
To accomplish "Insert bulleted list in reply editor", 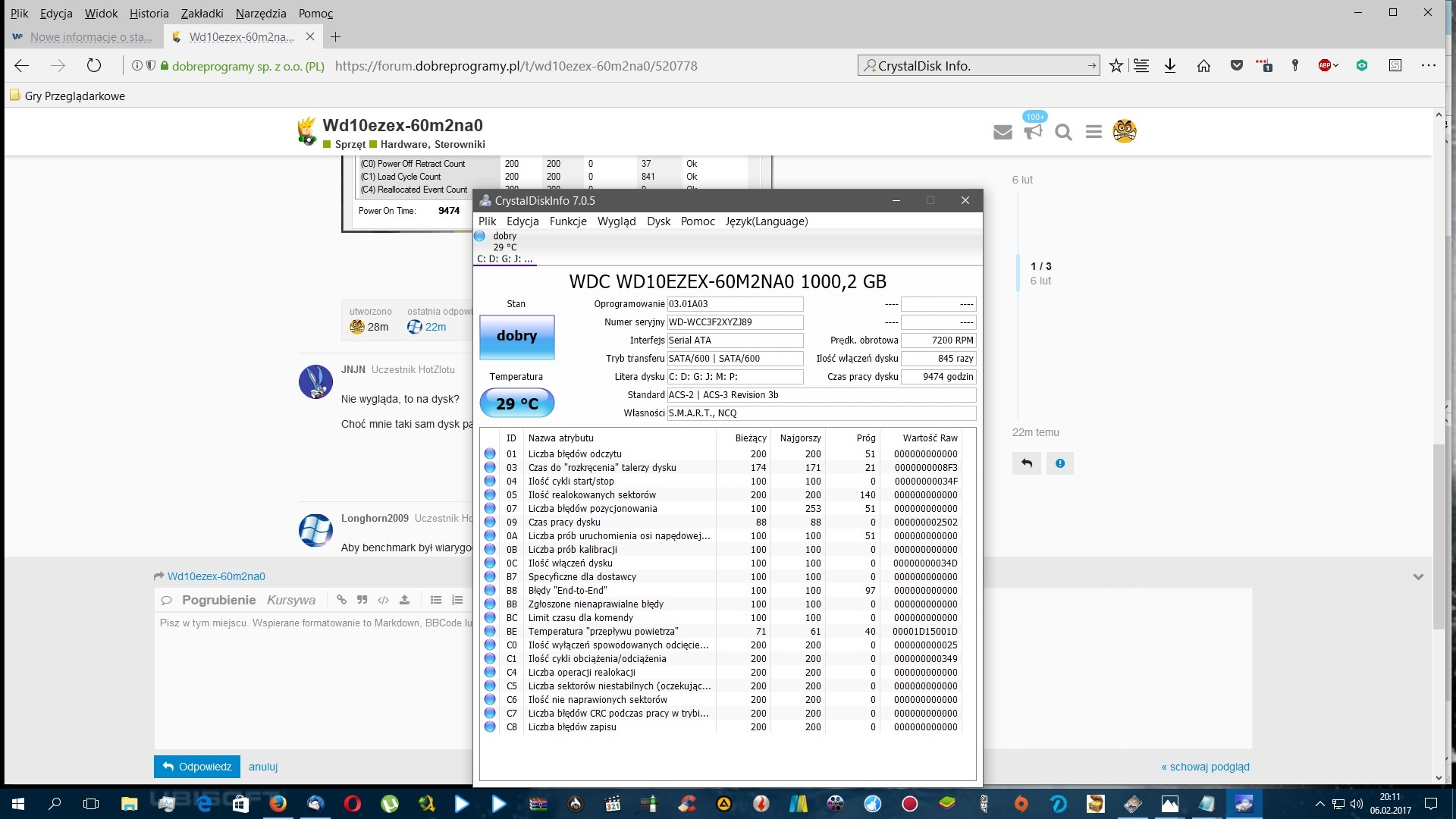I will point(436,600).
